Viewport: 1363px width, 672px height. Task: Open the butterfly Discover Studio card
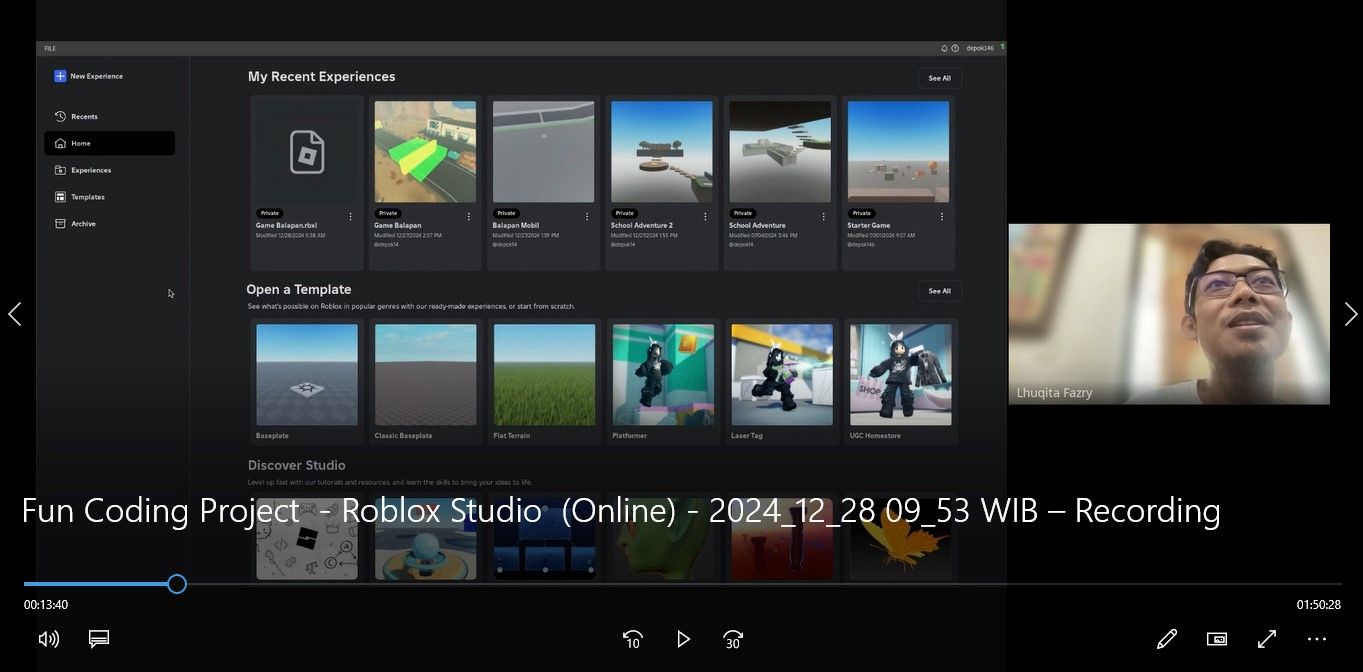(900, 539)
